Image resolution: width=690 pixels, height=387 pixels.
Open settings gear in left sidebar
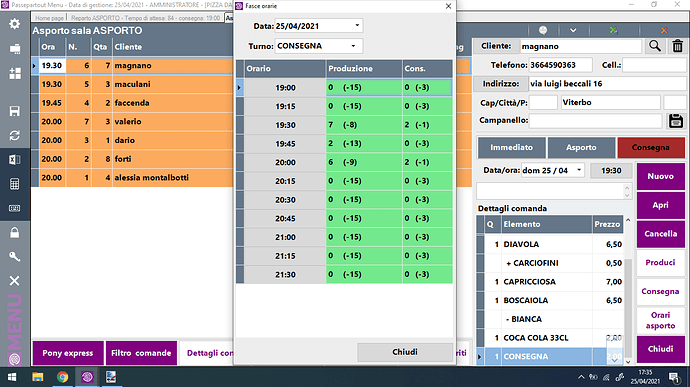[15, 23]
